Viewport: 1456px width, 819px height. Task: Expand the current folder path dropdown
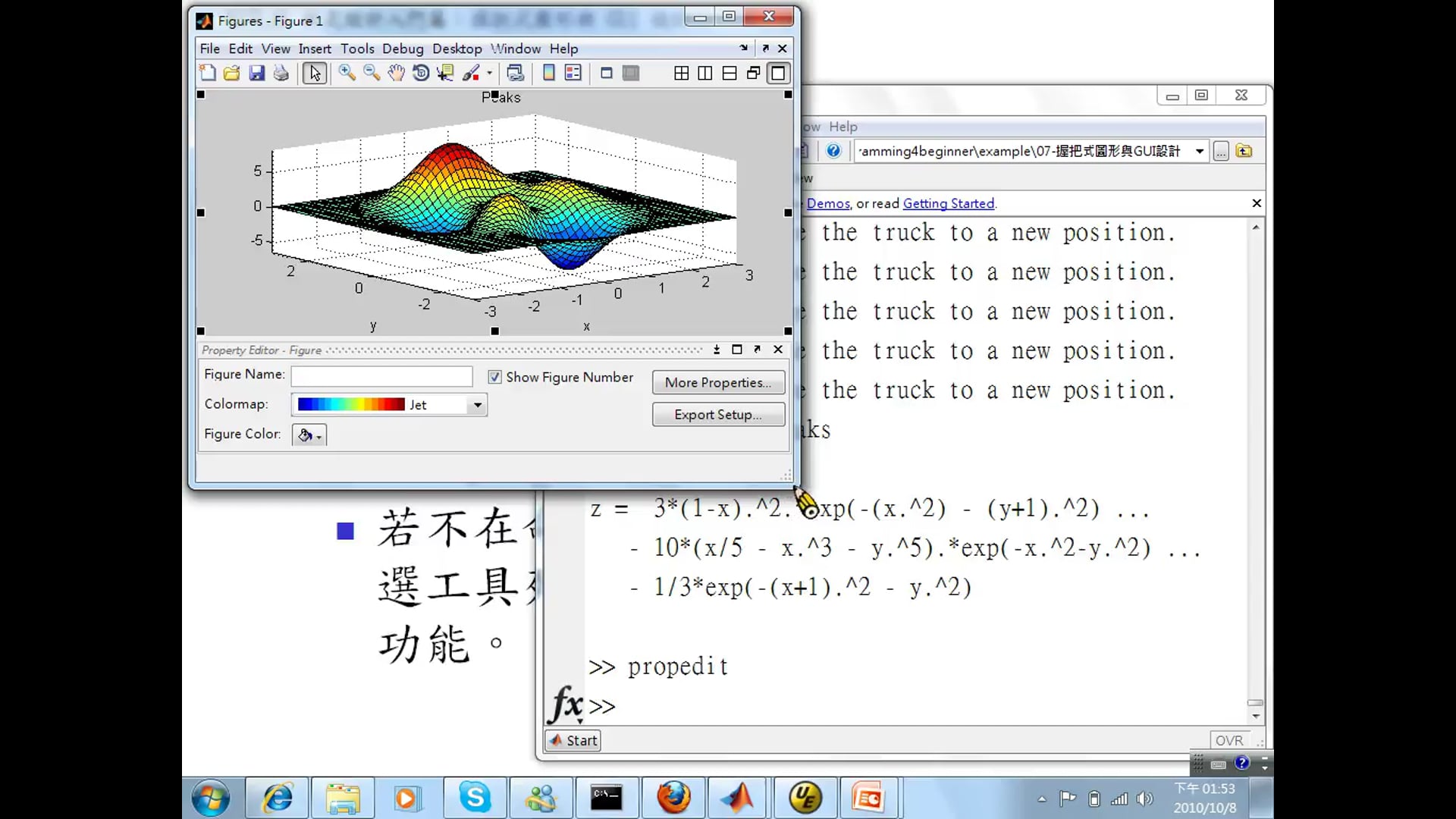pos(1200,151)
